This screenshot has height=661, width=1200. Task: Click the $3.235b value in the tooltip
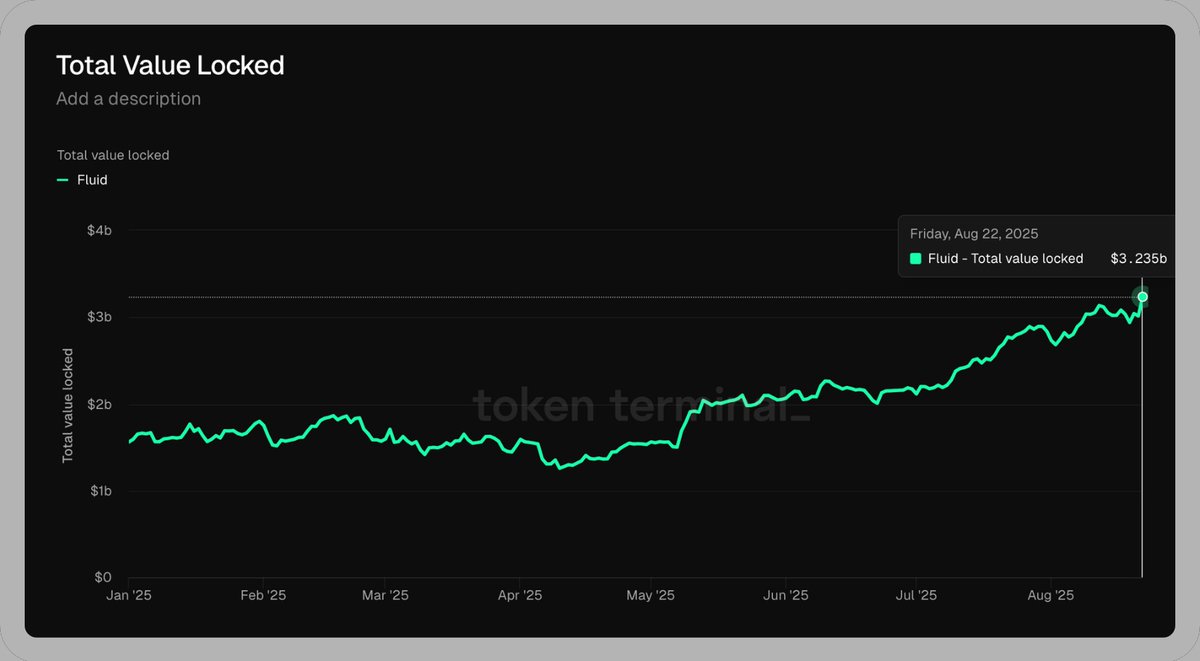pyautogui.click(x=1138, y=258)
